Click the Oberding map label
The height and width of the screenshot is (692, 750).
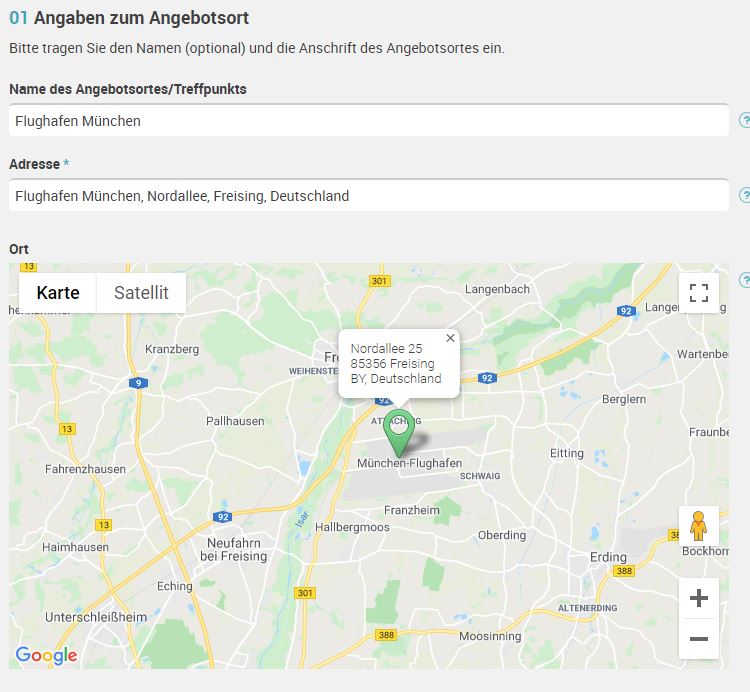click(502, 535)
